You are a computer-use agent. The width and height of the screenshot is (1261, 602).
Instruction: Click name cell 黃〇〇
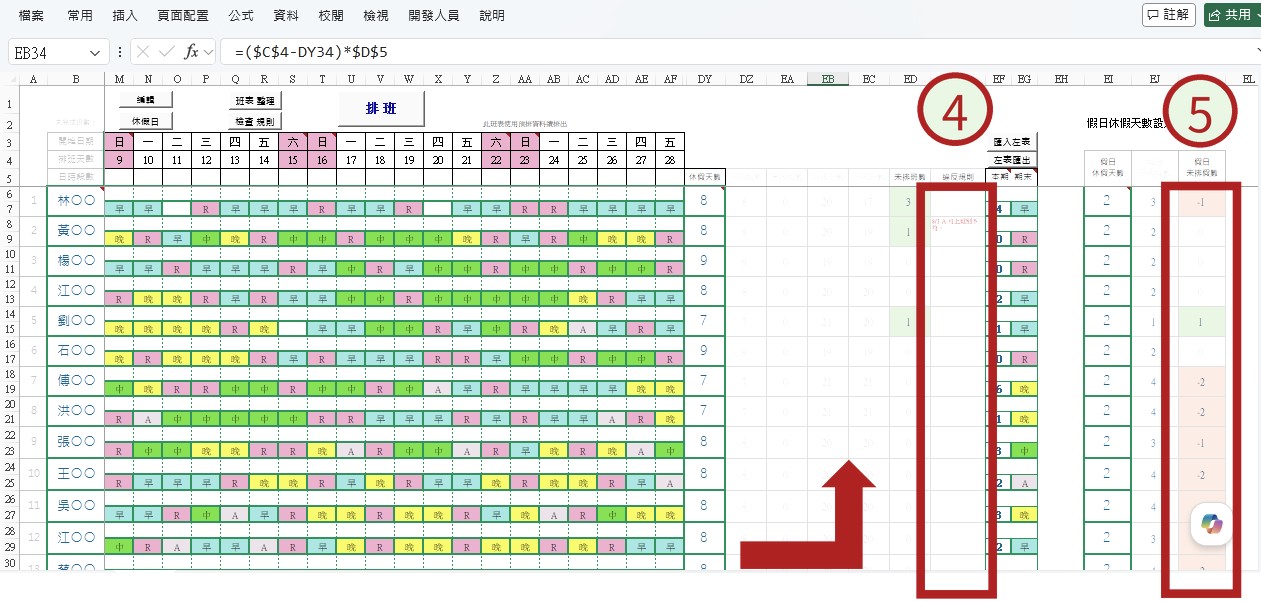(x=76, y=231)
